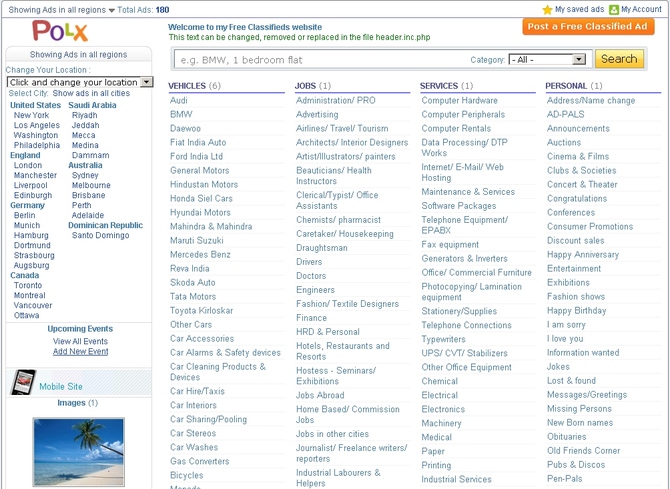This screenshot has height=489, width=670.
Task: Open Happy Birthday subcategory
Action: click(x=576, y=311)
